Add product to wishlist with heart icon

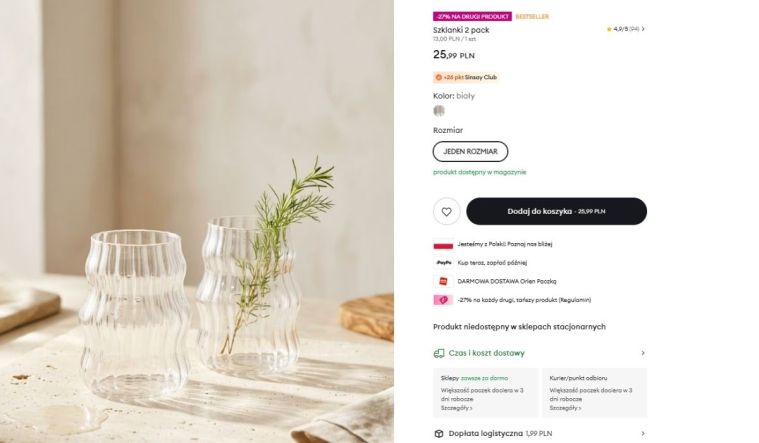(x=446, y=211)
